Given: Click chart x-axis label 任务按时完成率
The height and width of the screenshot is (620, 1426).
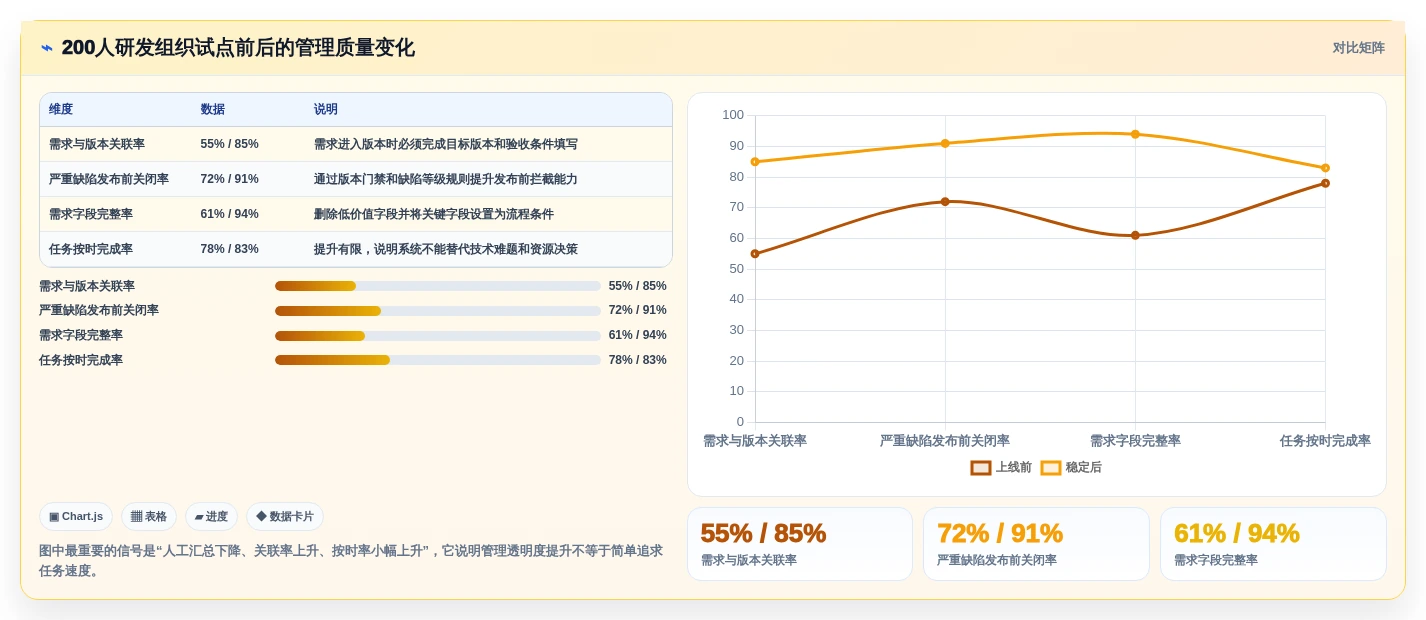Looking at the screenshot, I should point(1325,441).
